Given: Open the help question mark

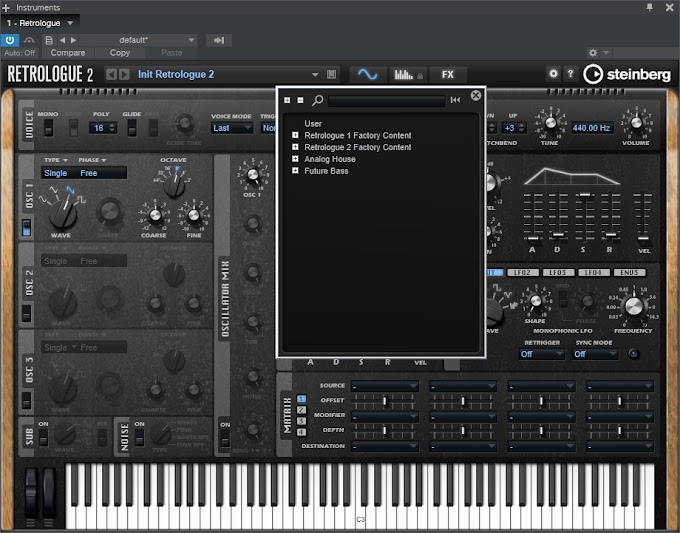Looking at the screenshot, I should coord(570,73).
